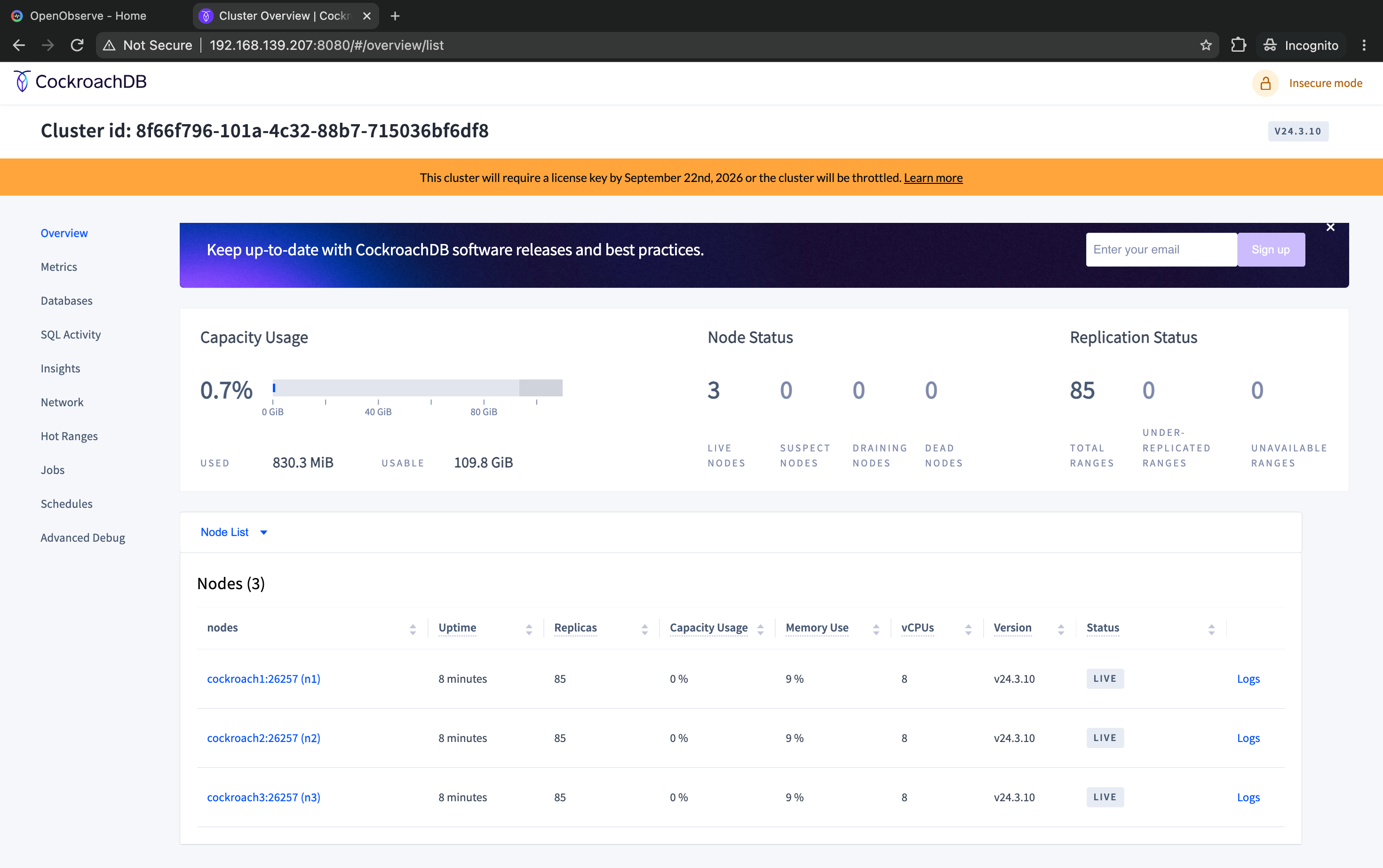The width and height of the screenshot is (1383, 868).
Task: Reload the page
Action: click(x=77, y=45)
